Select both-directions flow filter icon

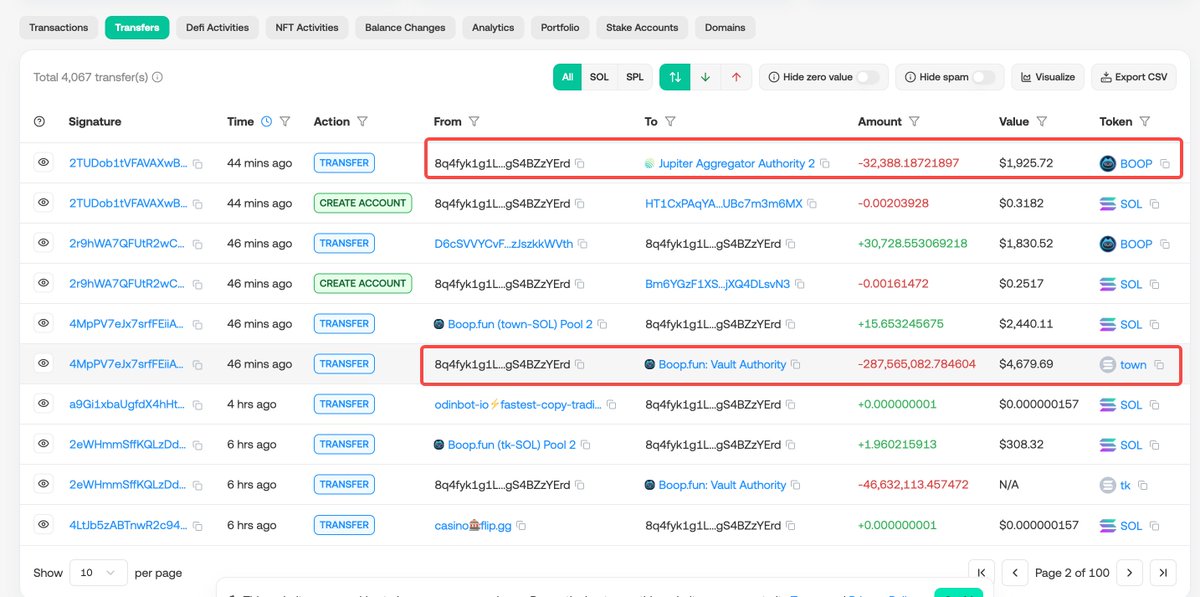pos(675,77)
